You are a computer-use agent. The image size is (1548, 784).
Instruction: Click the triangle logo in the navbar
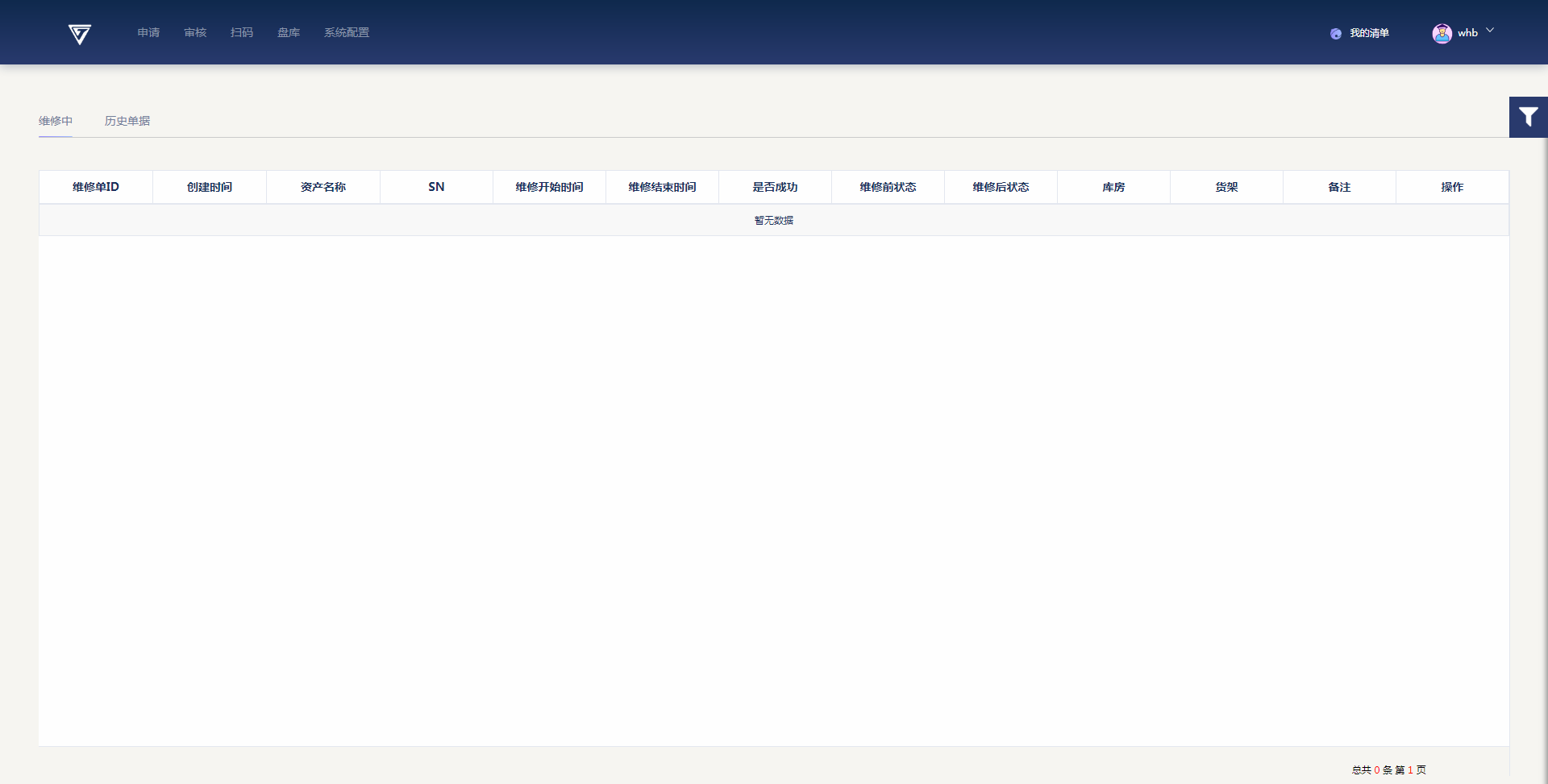tap(80, 34)
